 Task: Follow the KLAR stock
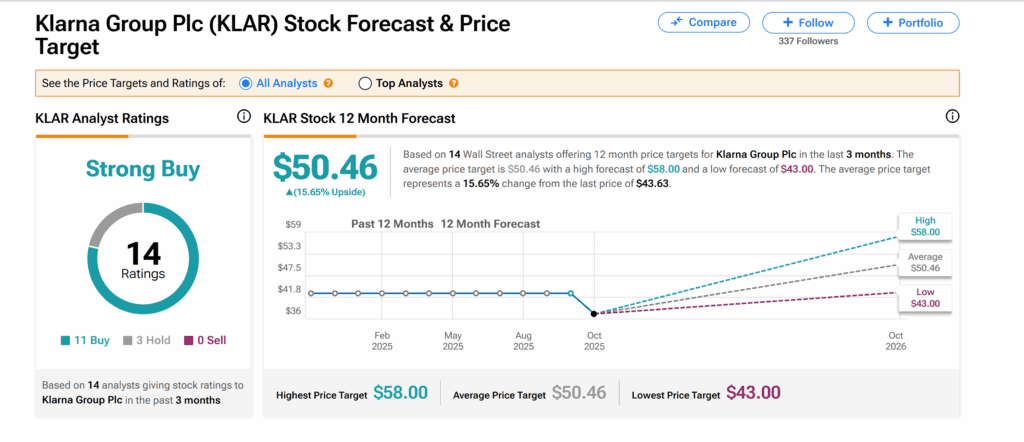point(808,22)
